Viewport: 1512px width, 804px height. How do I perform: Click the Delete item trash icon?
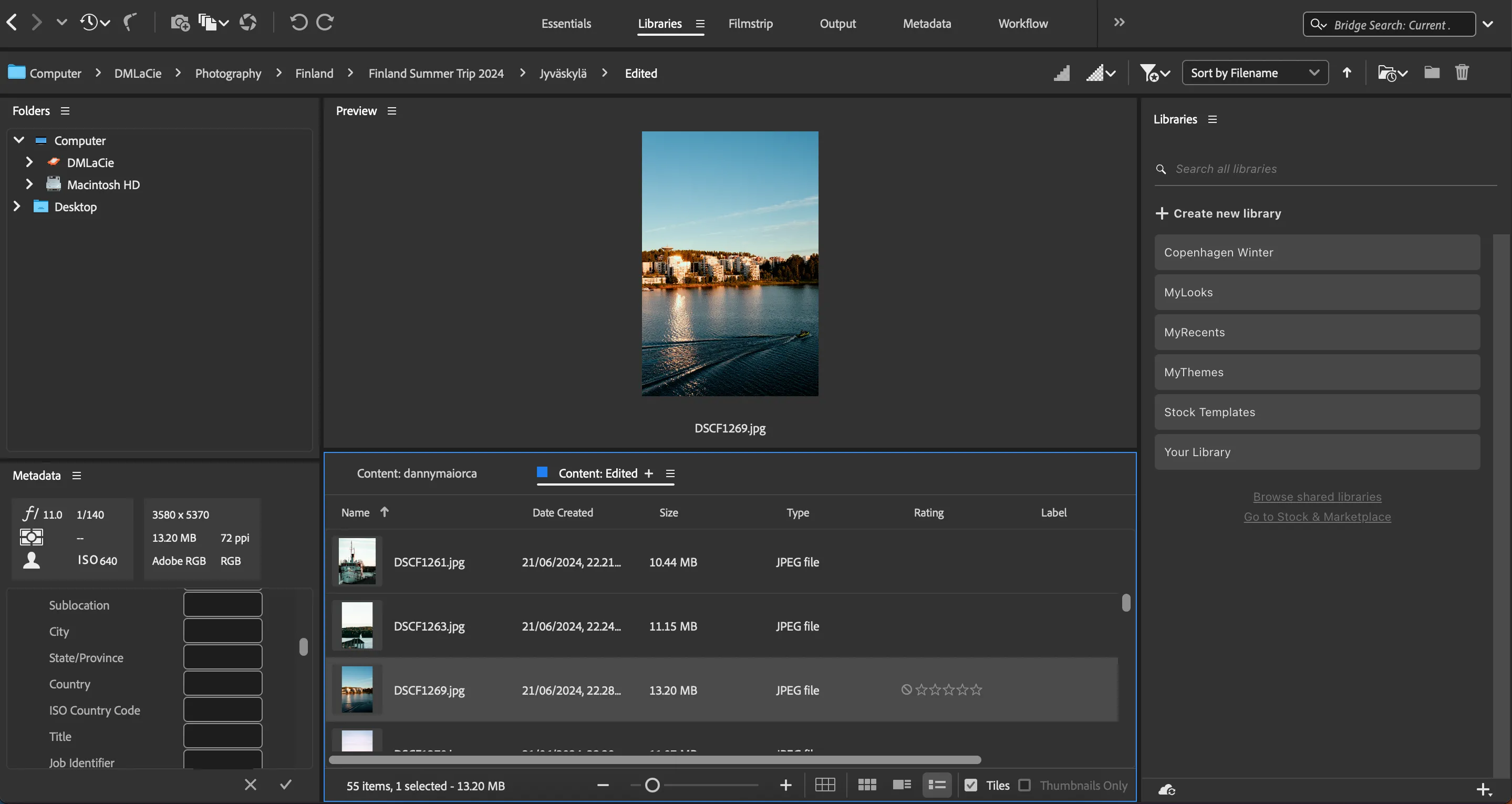coord(1462,72)
